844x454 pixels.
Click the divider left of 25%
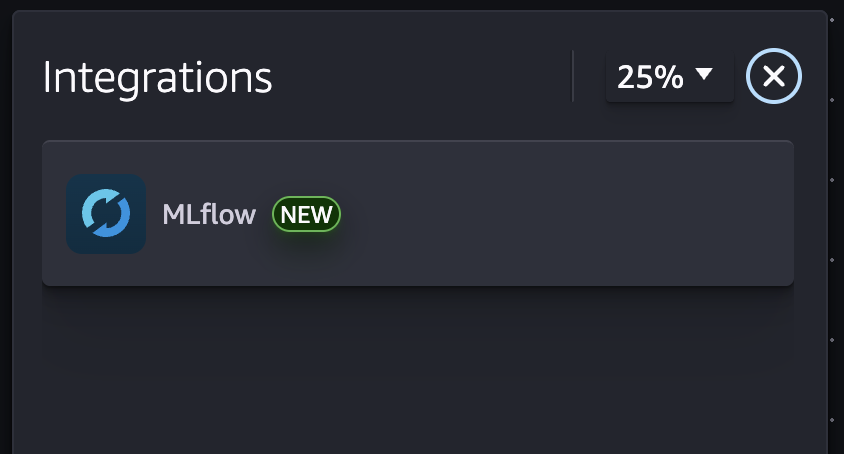point(573,76)
